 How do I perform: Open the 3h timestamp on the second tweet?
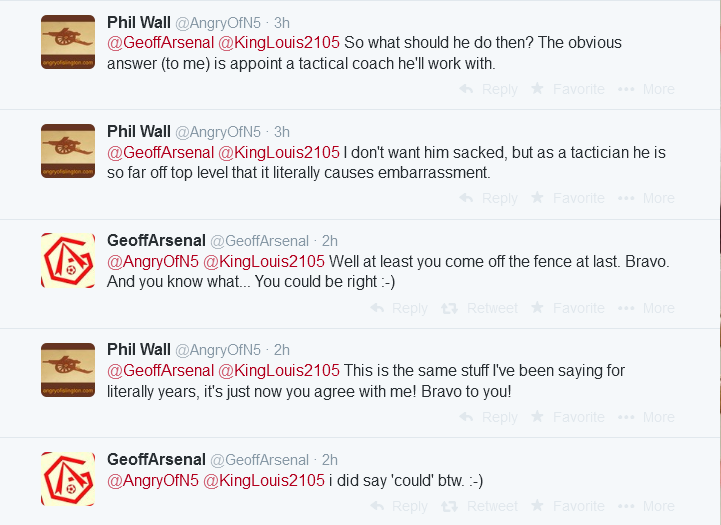click(x=281, y=131)
